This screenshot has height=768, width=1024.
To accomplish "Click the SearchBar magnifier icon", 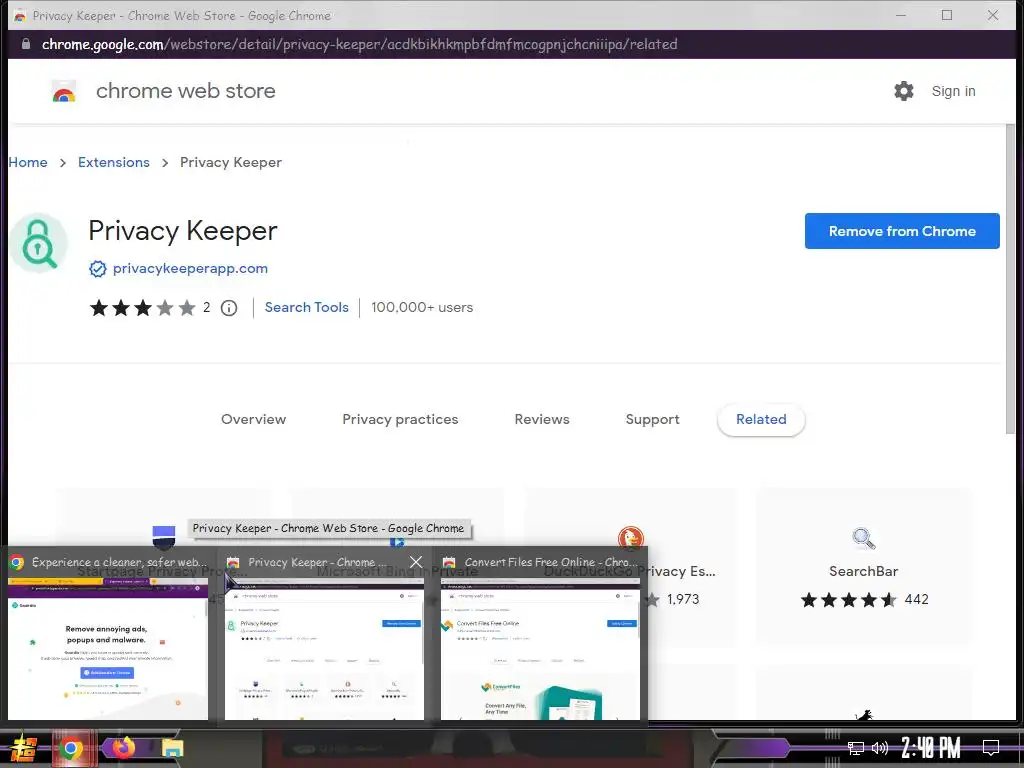I will coord(863,538).
